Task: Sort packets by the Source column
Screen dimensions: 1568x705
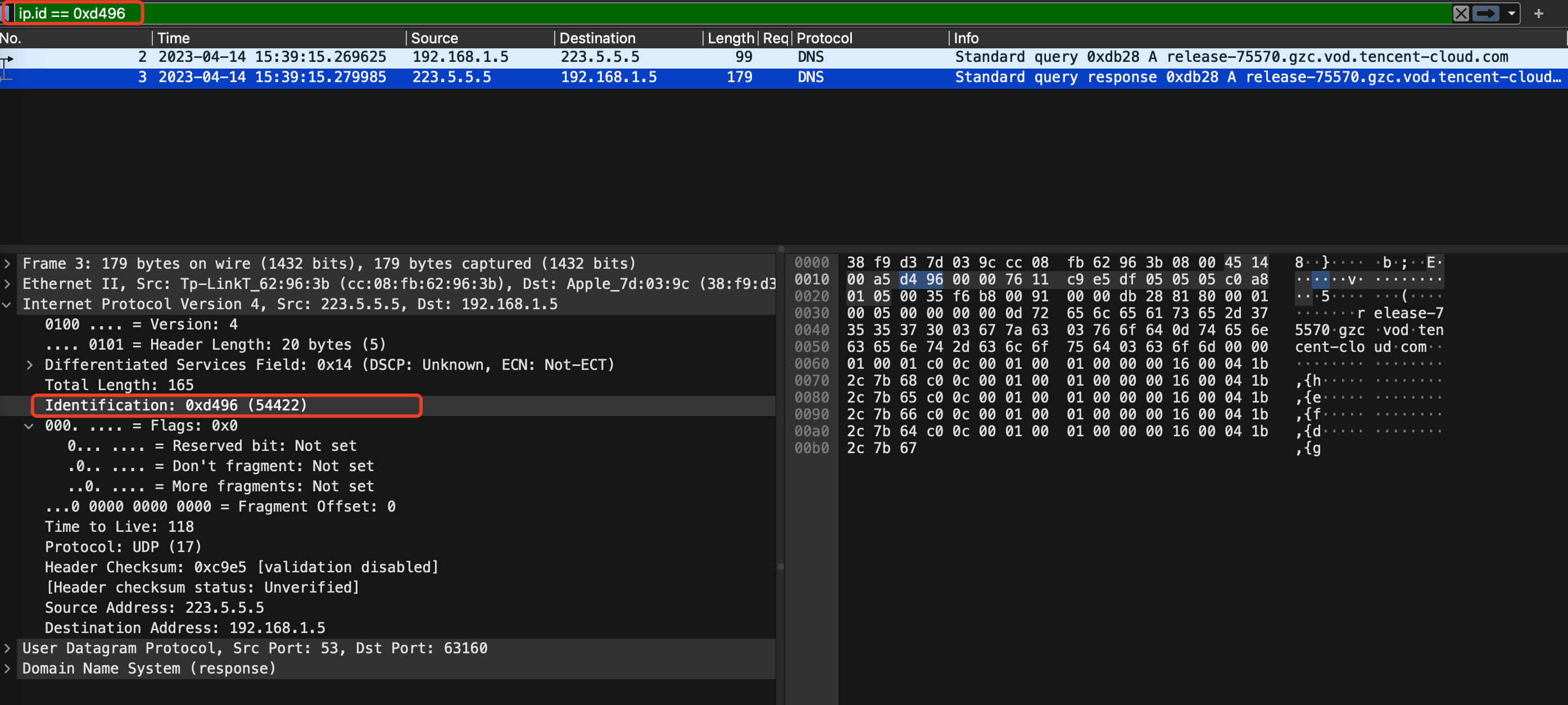Action: pyautogui.click(x=481, y=38)
